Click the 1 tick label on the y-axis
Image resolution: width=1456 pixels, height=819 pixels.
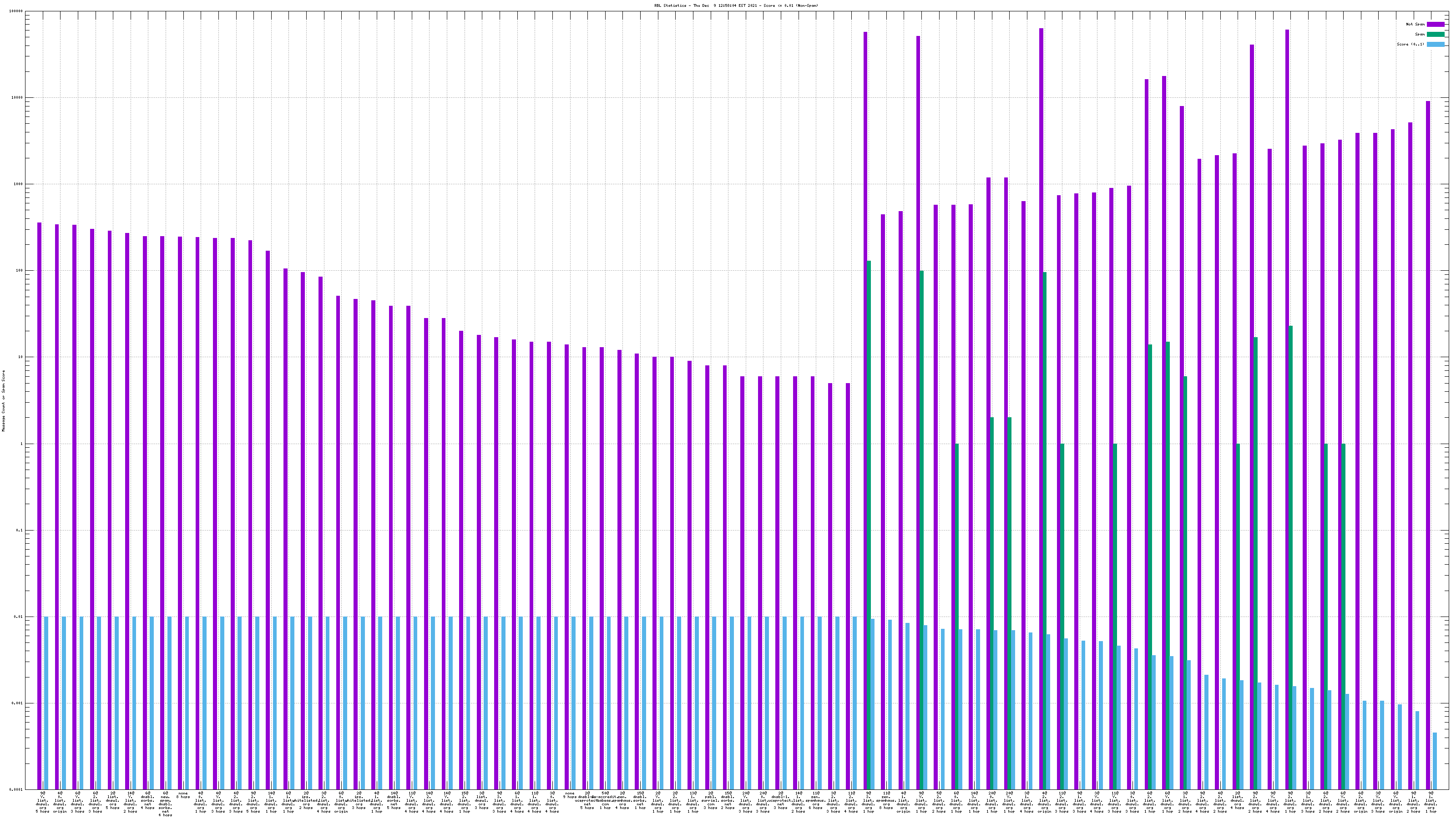[x=22, y=444]
